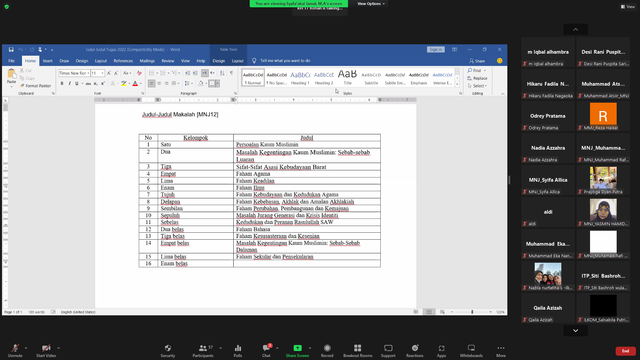Open the References ribbon tab

[x=123, y=61]
